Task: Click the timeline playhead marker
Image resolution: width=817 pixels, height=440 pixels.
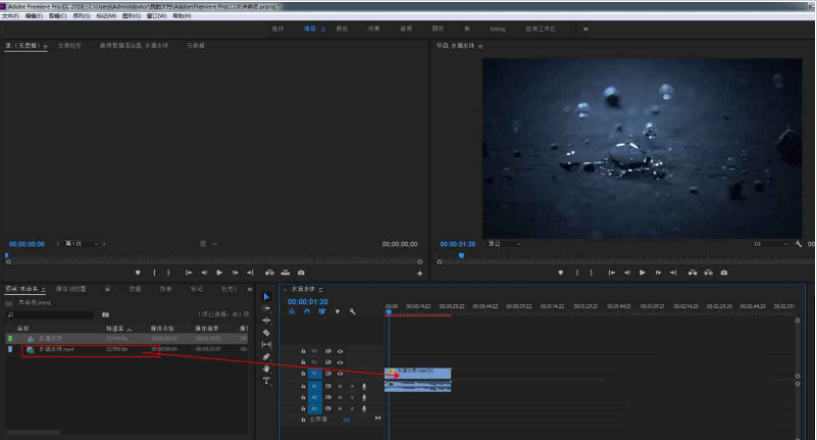Action: pyautogui.click(x=388, y=313)
